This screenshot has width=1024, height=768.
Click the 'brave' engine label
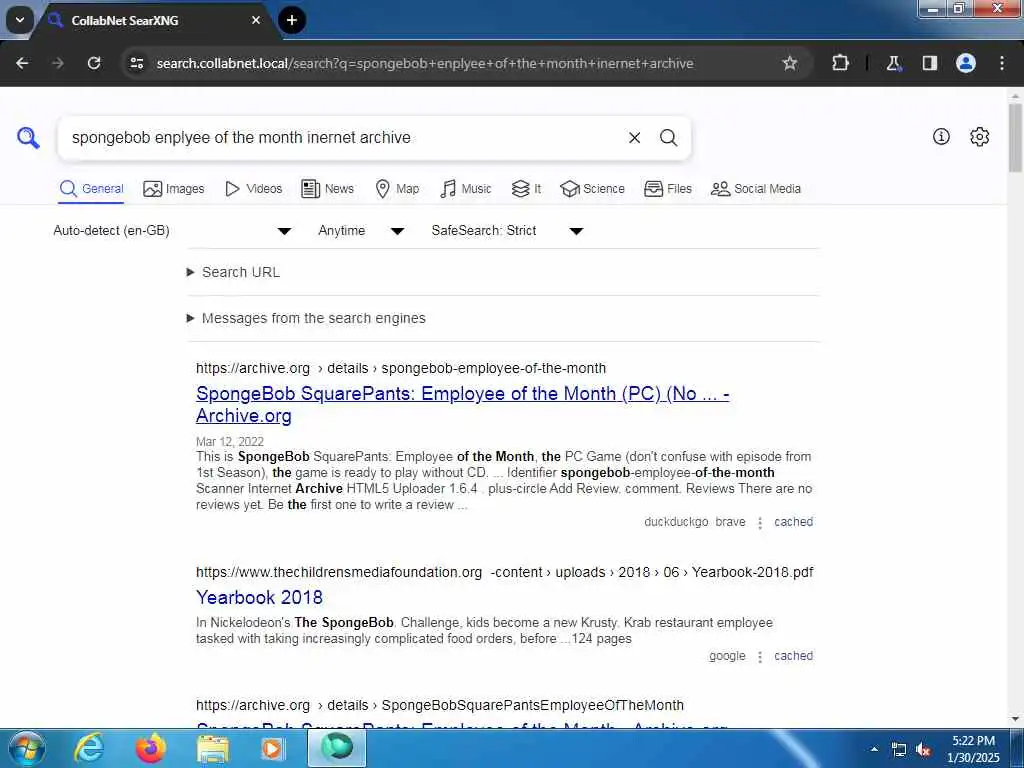click(730, 522)
